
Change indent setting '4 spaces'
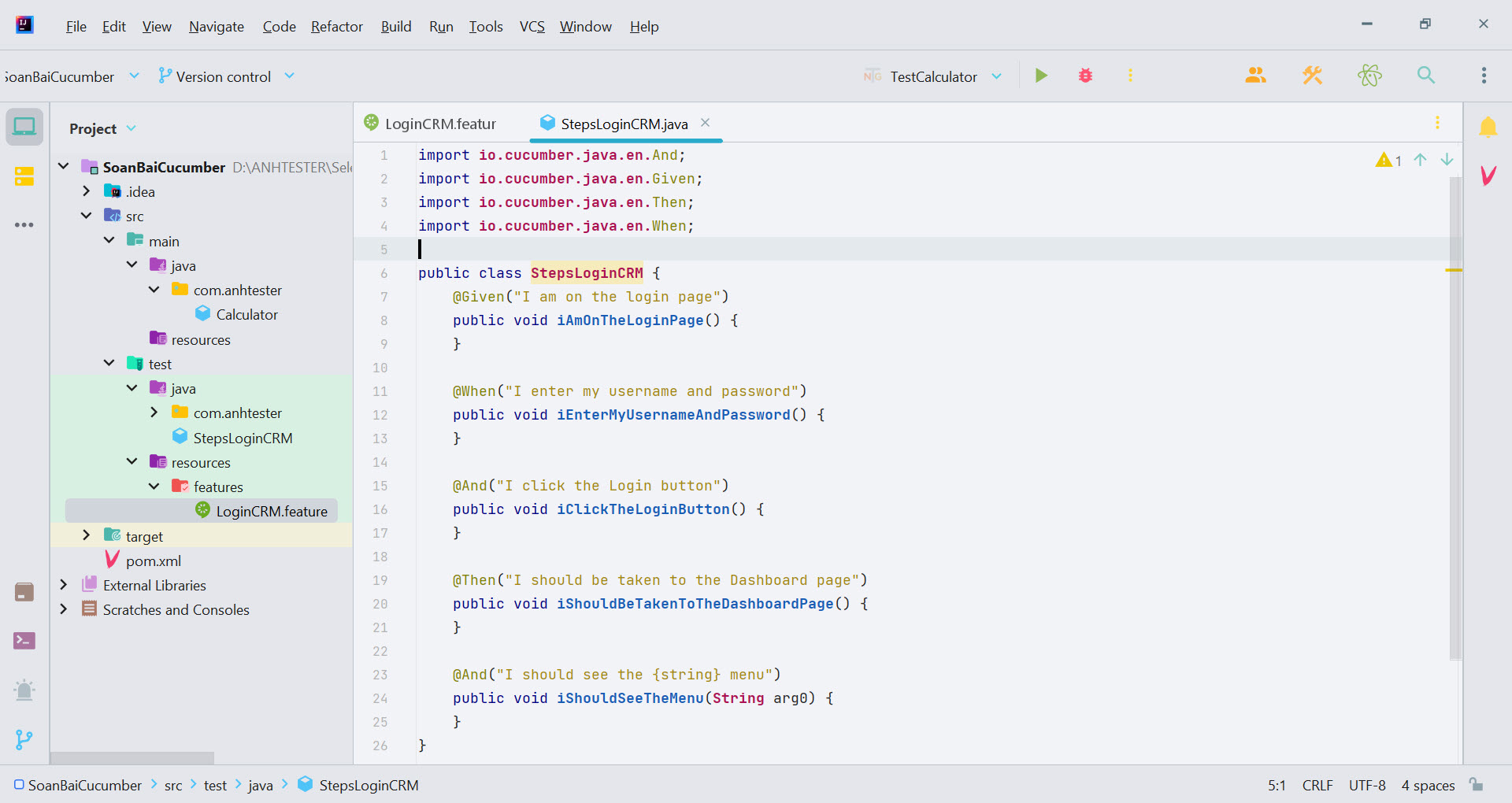pyautogui.click(x=1428, y=786)
